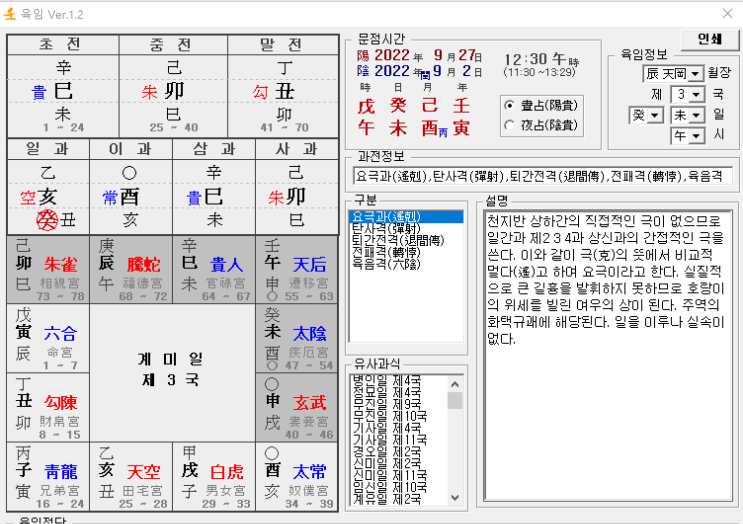Click the 초전 header cell
743x524 pixels.
pyautogui.click(x=63, y=45)
